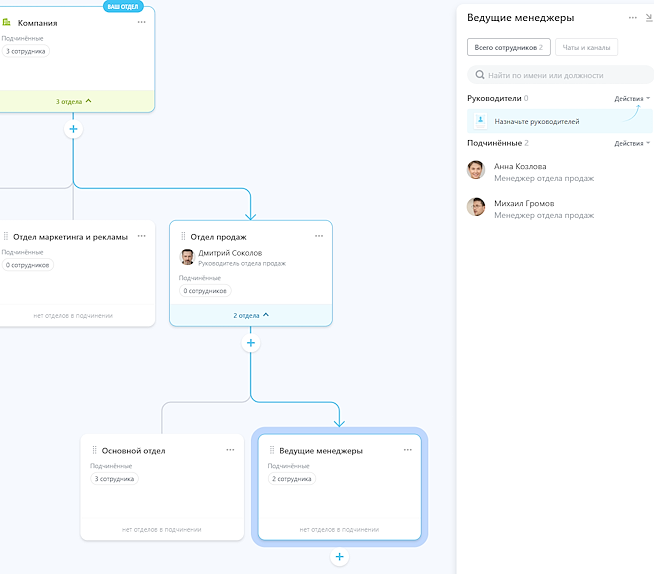Screen dimensions: 654x574
Task: Collapse the Ведущие менеджеры side panel
Action: pyautogui.click(x=649, y=18)
